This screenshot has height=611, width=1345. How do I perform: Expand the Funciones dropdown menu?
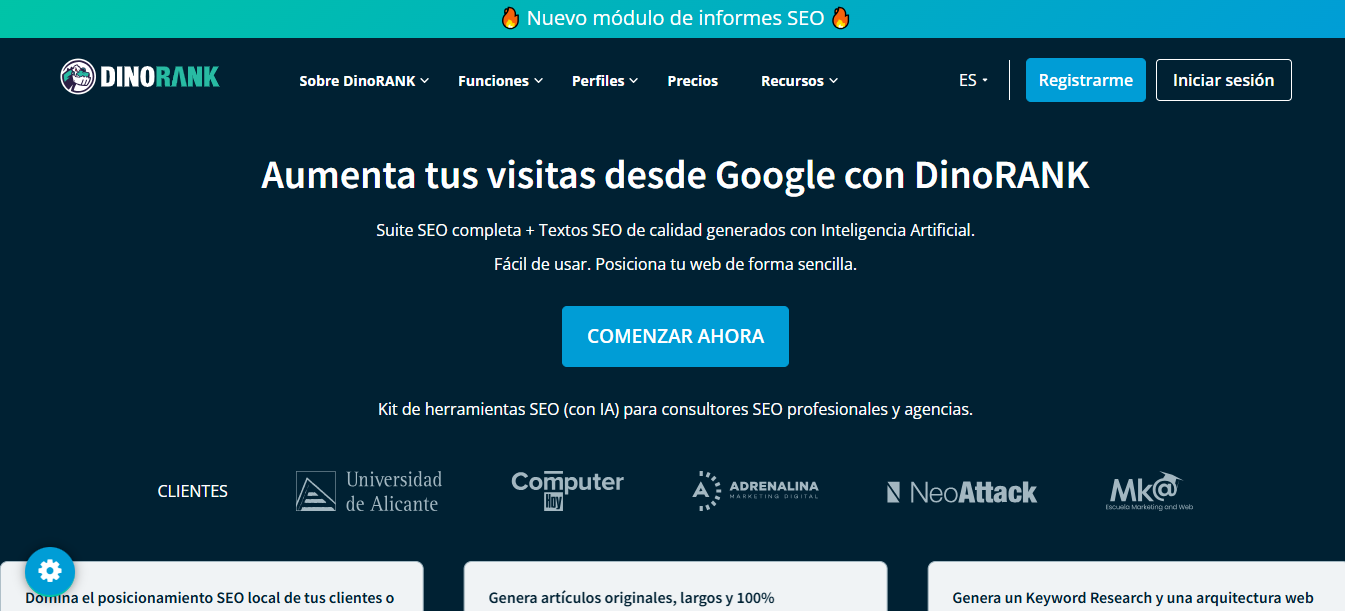click(x=500, y=81)
